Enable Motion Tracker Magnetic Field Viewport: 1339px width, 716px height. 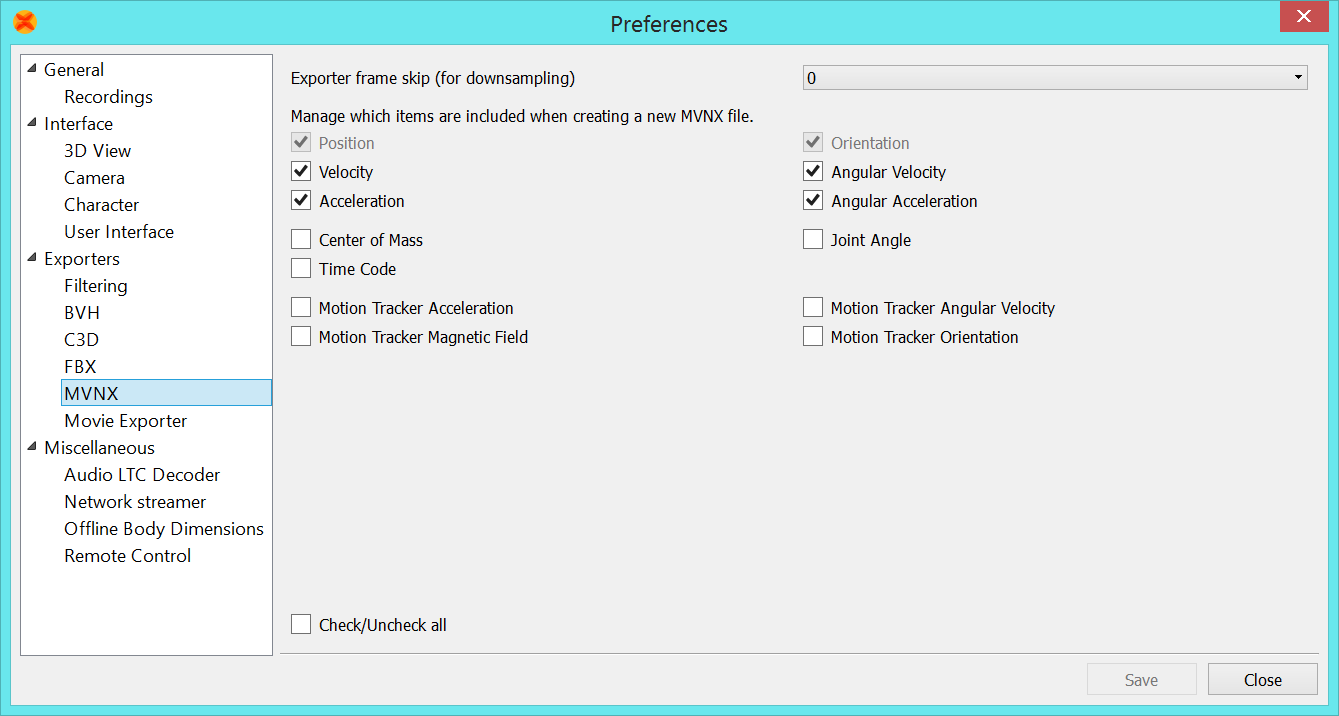(x=301, y=337)
